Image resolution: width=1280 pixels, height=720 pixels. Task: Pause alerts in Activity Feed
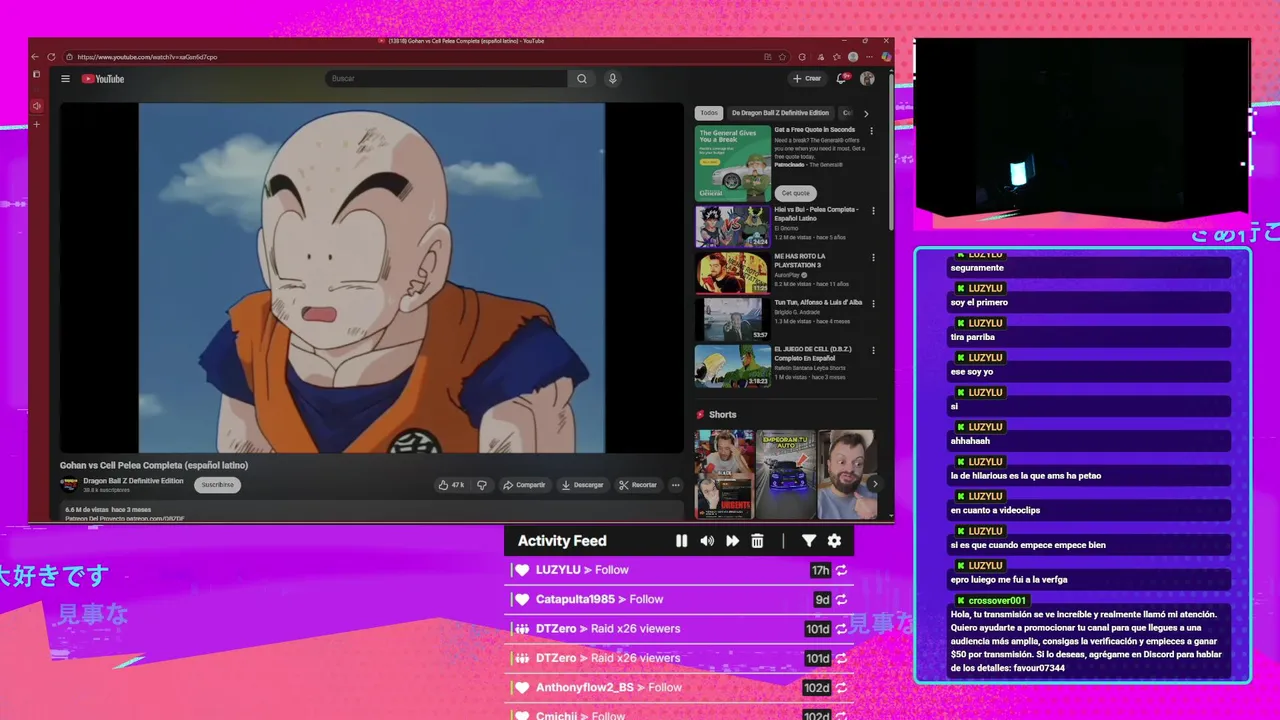[681, 541]
